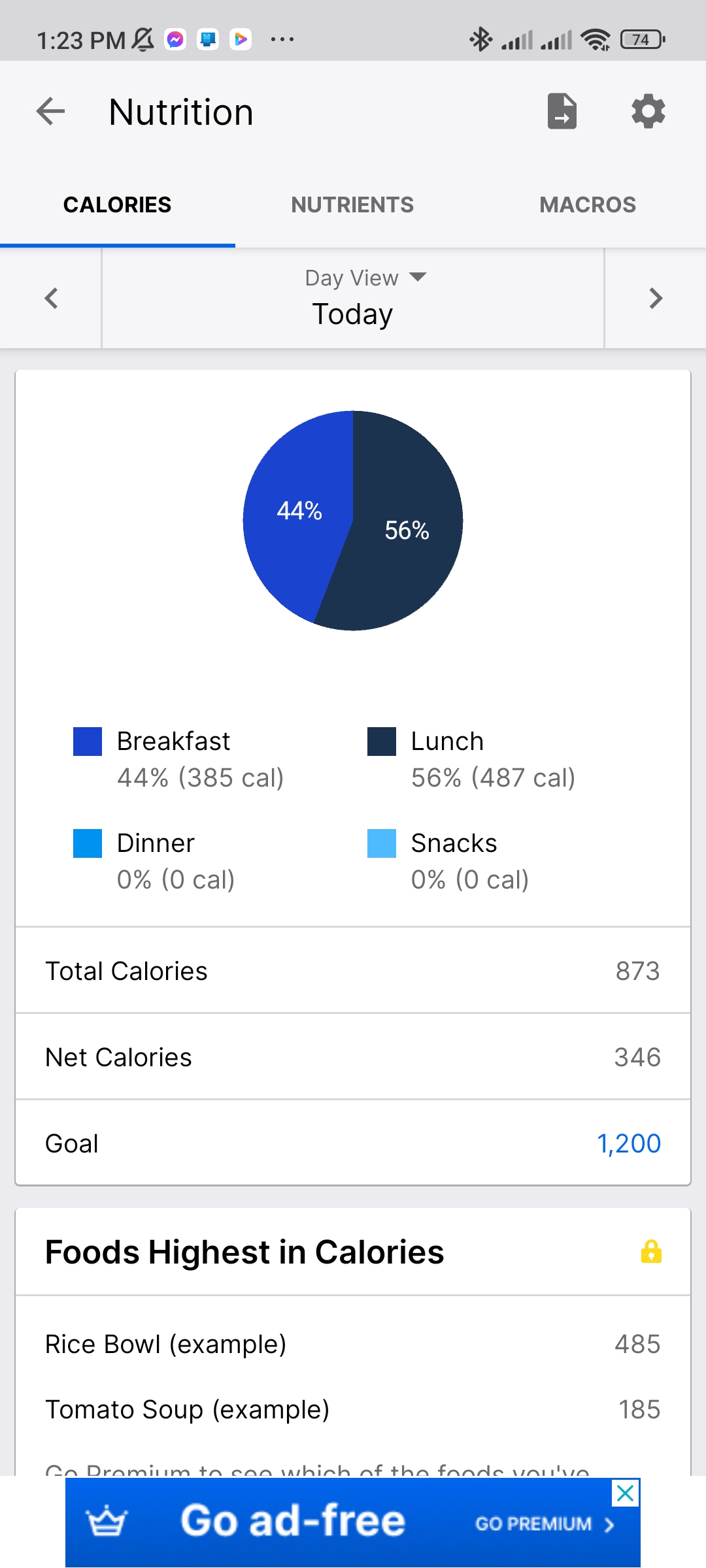Tap the Lunch dark navy legend swatch
The width and height of the screenshot is (706, 1568).
pyautogui.click(x=382, y=742)
